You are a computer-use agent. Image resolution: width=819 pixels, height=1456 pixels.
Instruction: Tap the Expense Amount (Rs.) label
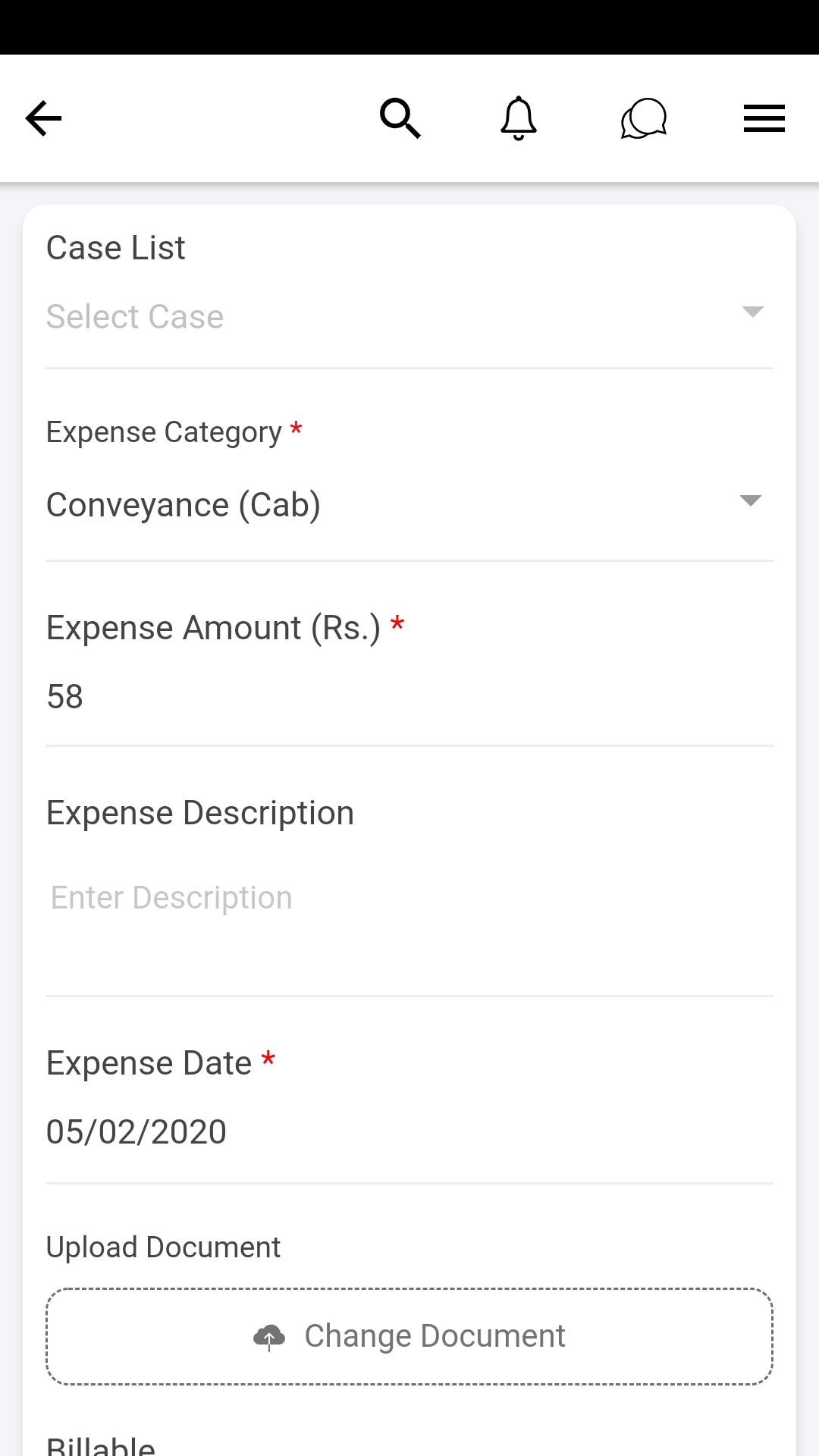point(213,628)
